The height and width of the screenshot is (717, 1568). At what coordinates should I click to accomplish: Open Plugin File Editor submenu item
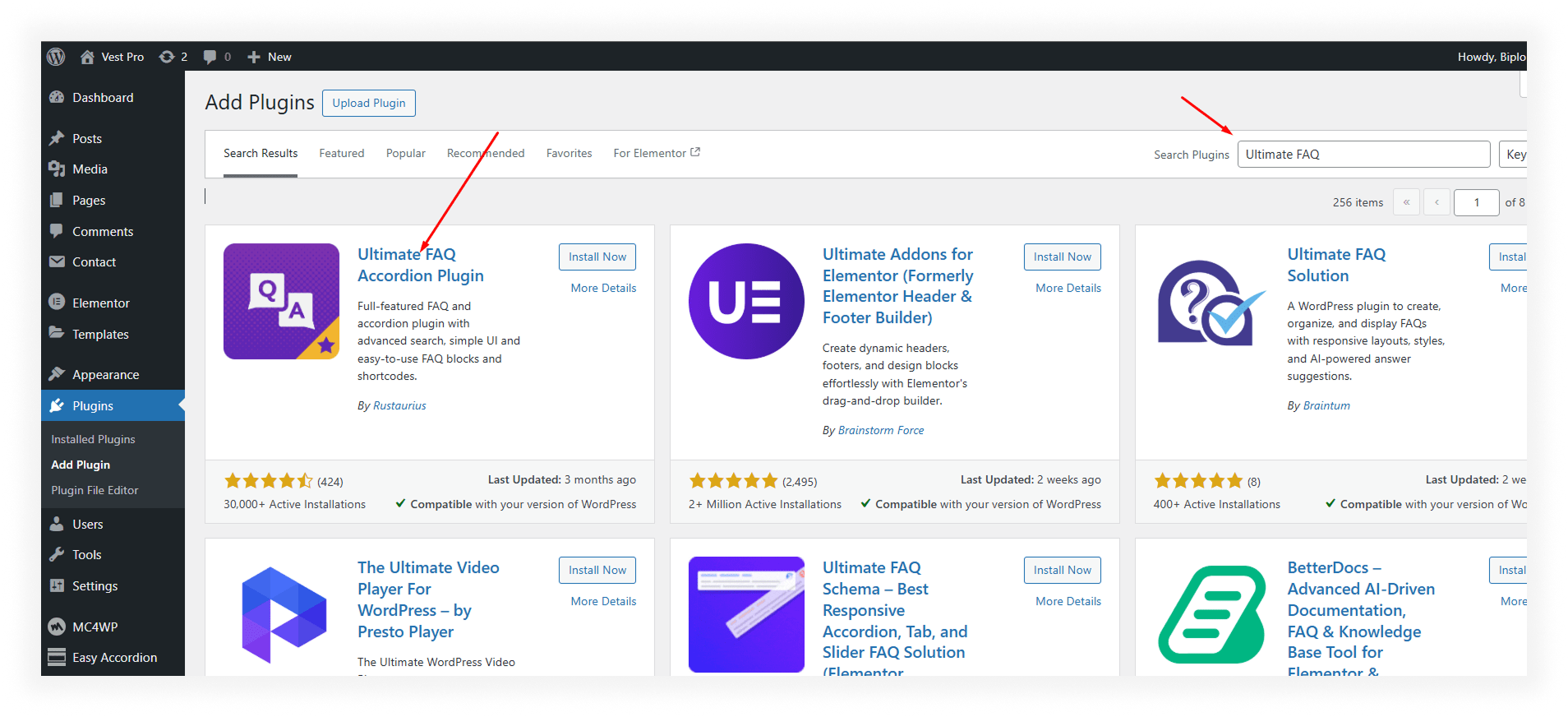click(95, 490)
